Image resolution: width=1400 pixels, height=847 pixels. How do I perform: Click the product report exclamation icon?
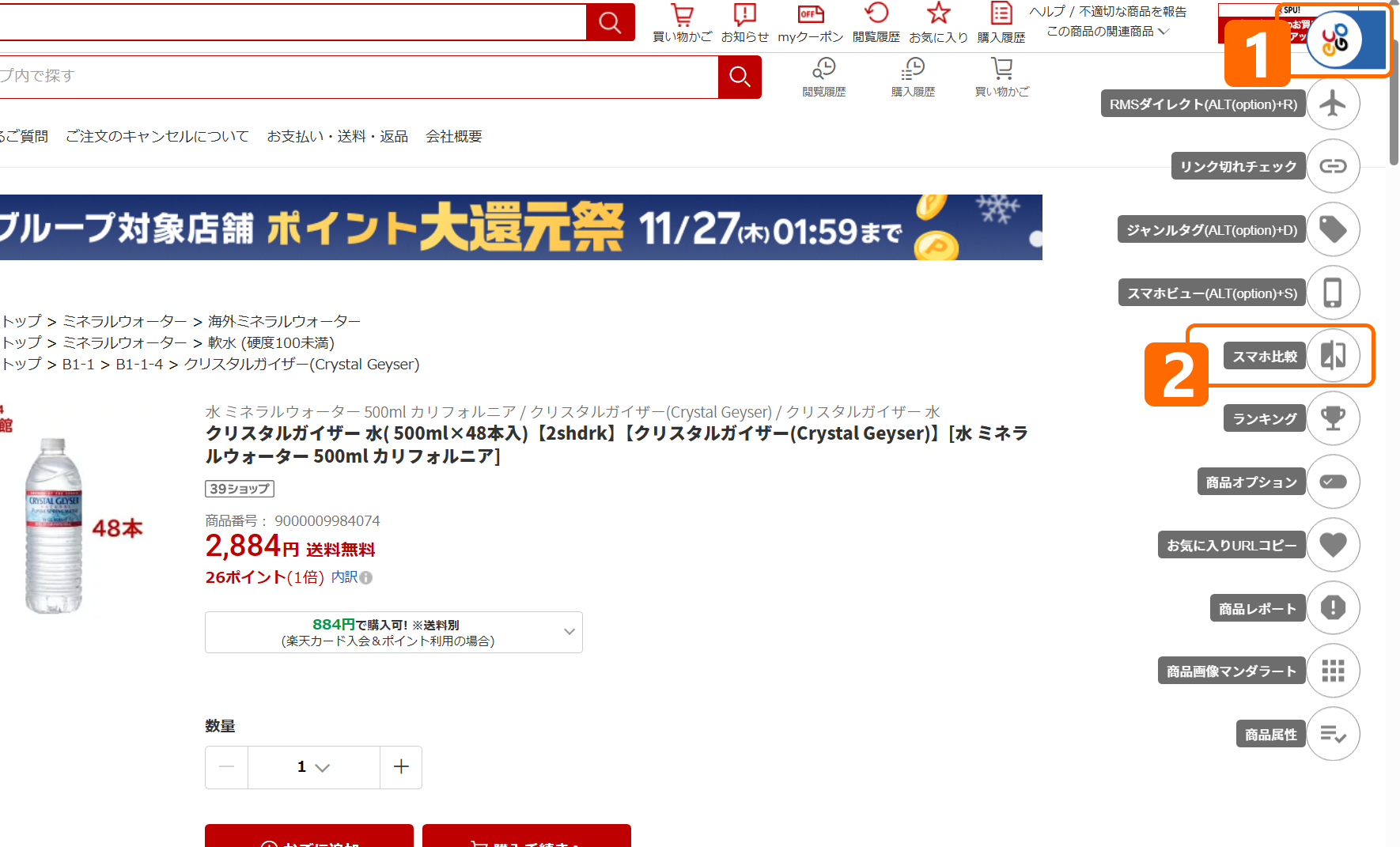[x=1333, y=608]
